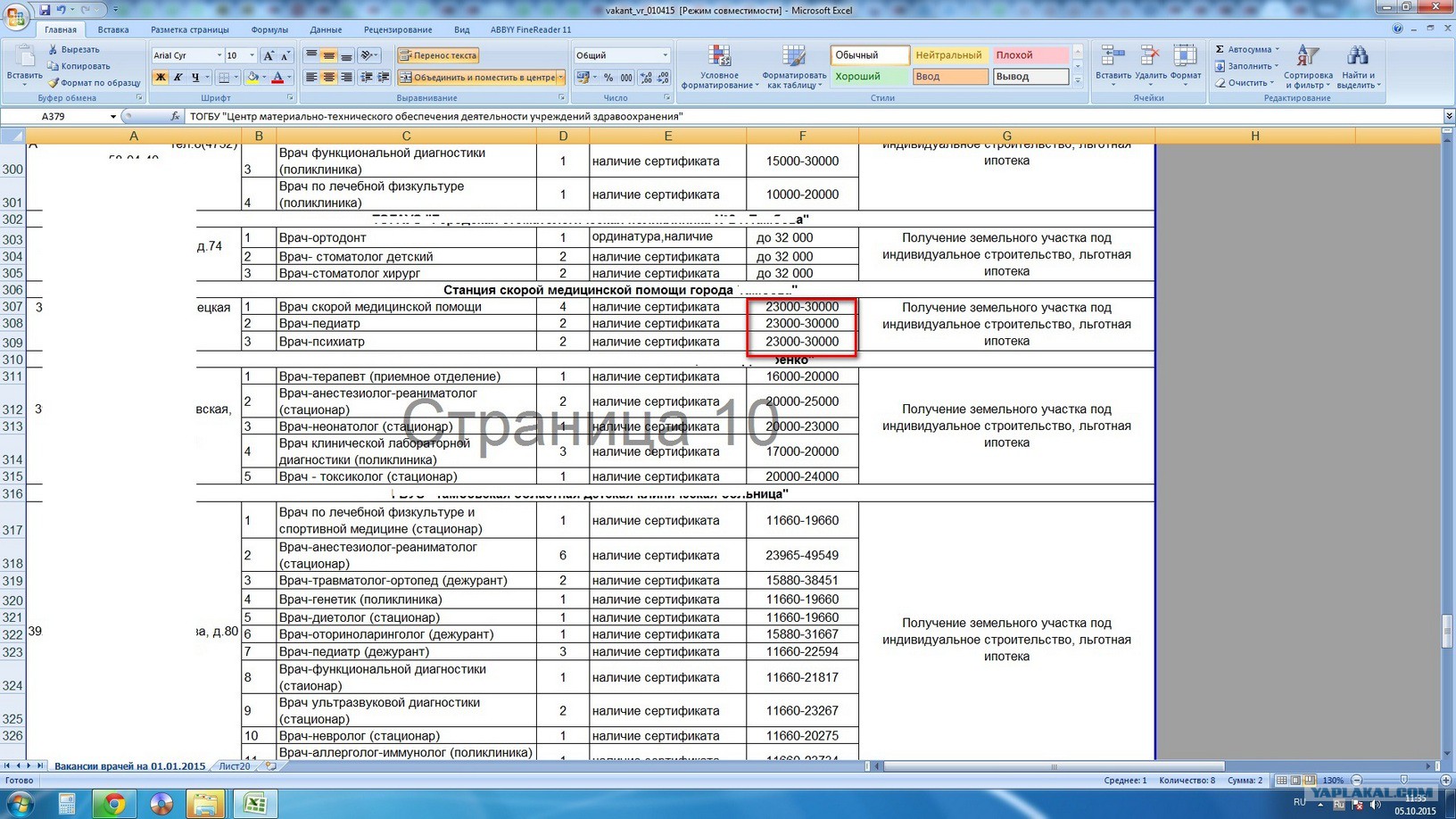Screen dimensions: 1456x819
Task: Apply thousands separator (000) format
Action: pyautogui.click(x=626, y=78)
